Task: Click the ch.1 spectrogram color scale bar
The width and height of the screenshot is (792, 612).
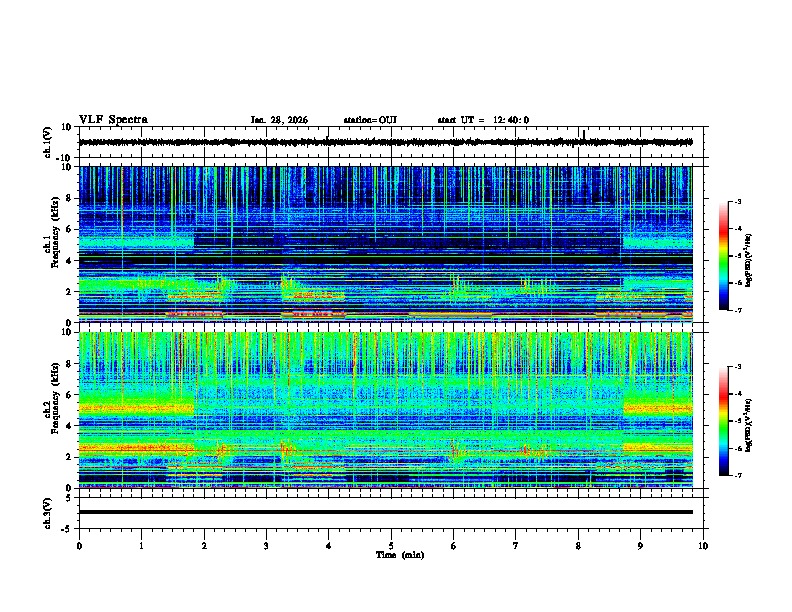Action: (723, 256)
